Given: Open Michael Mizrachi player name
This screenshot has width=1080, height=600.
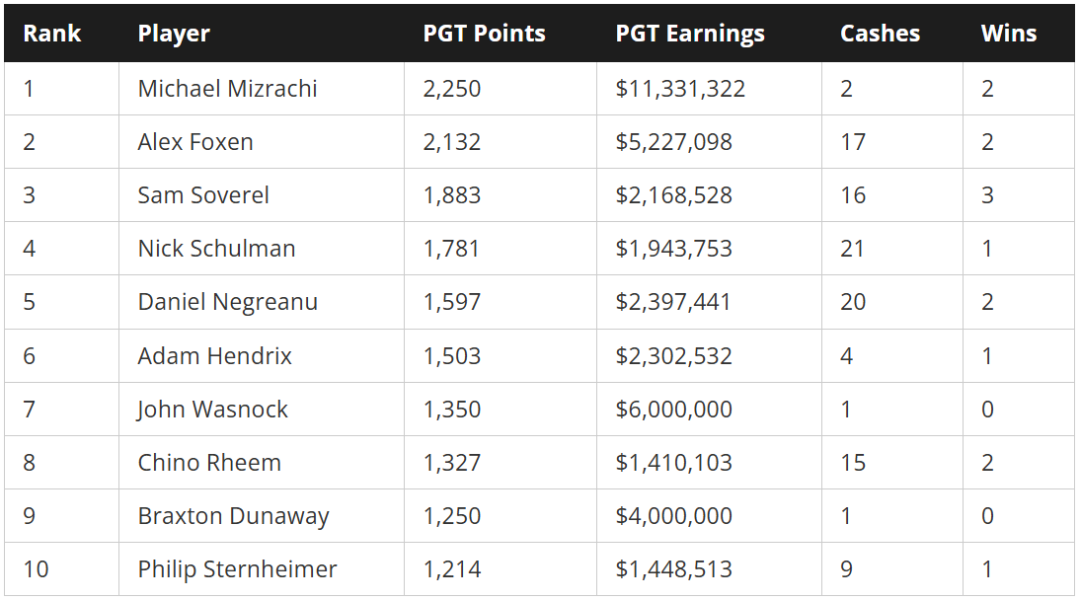Looking at the screenshot, I should coord(227,88).
